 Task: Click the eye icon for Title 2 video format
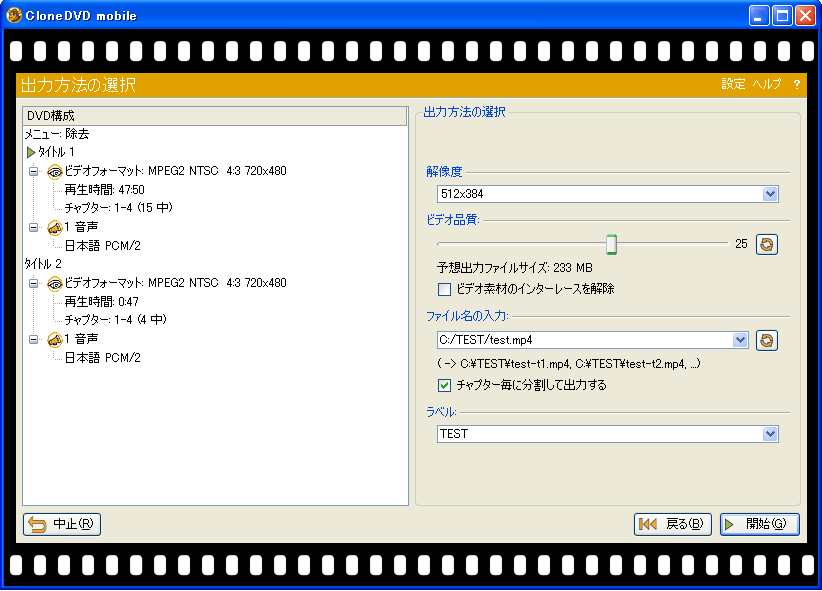click(55, 284)
